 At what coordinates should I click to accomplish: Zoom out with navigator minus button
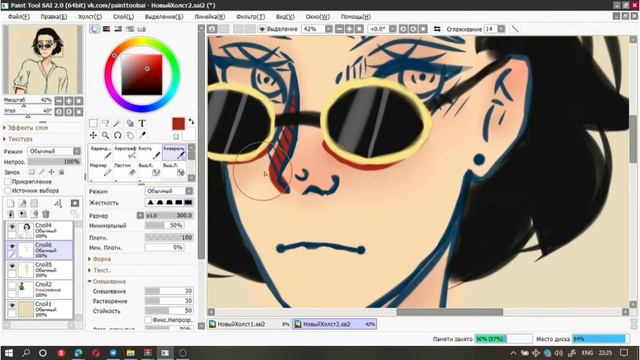[59, 101]
